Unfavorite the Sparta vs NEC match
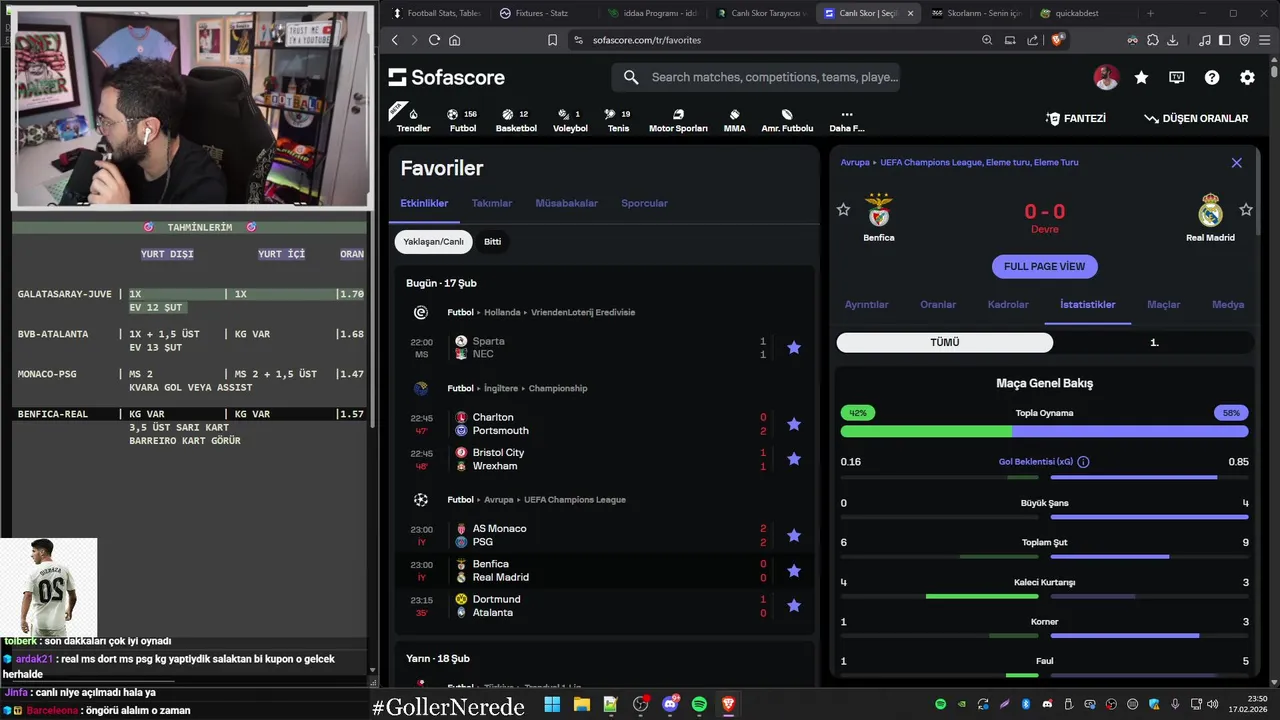This screenshot has width=1280, height=720. click(794, 347)
